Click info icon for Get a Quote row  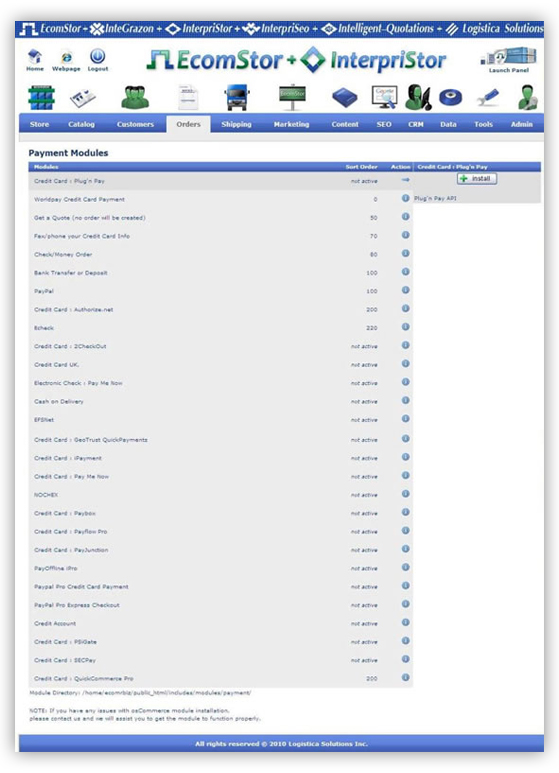[405, 216]
